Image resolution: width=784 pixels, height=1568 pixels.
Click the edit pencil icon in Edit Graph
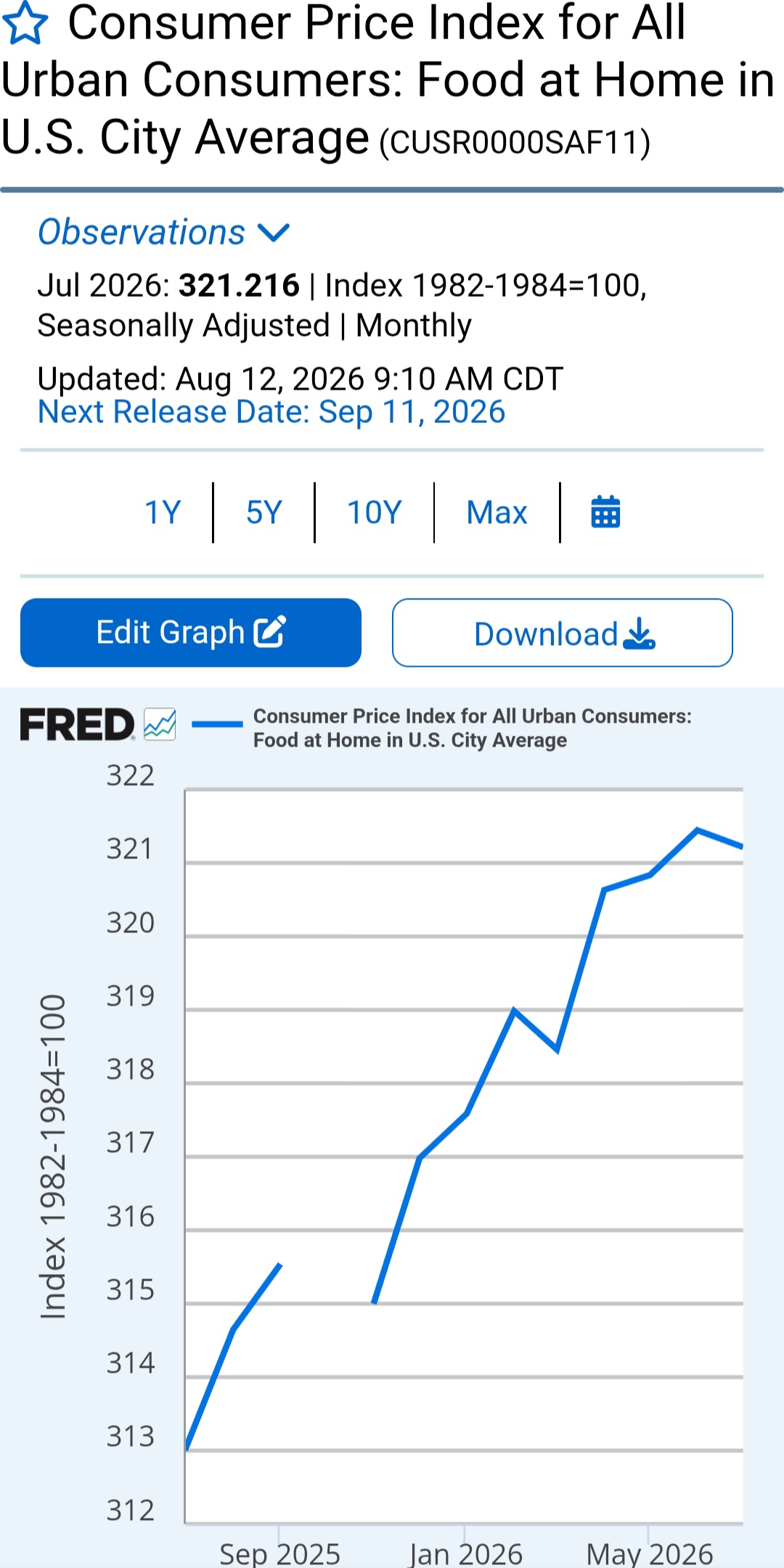click(x=270, y=631)
